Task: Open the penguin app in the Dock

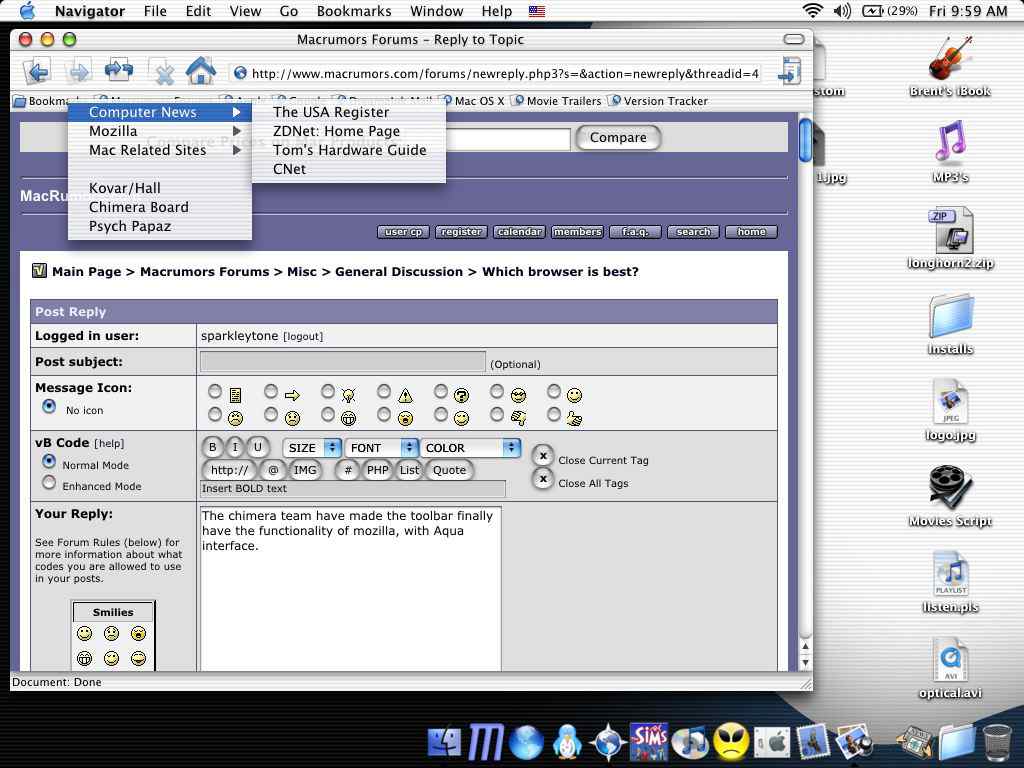Action: coord(567,742)
